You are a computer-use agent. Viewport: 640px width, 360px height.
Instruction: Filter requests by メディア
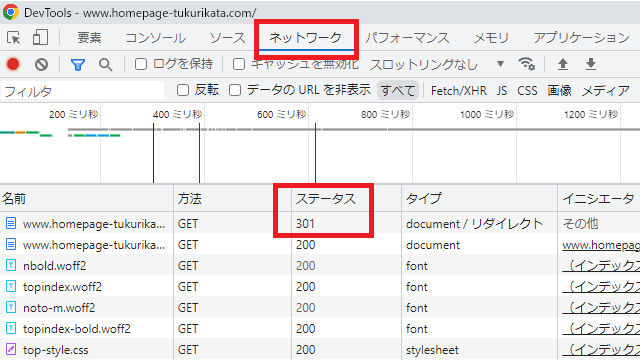coord(606,91)
